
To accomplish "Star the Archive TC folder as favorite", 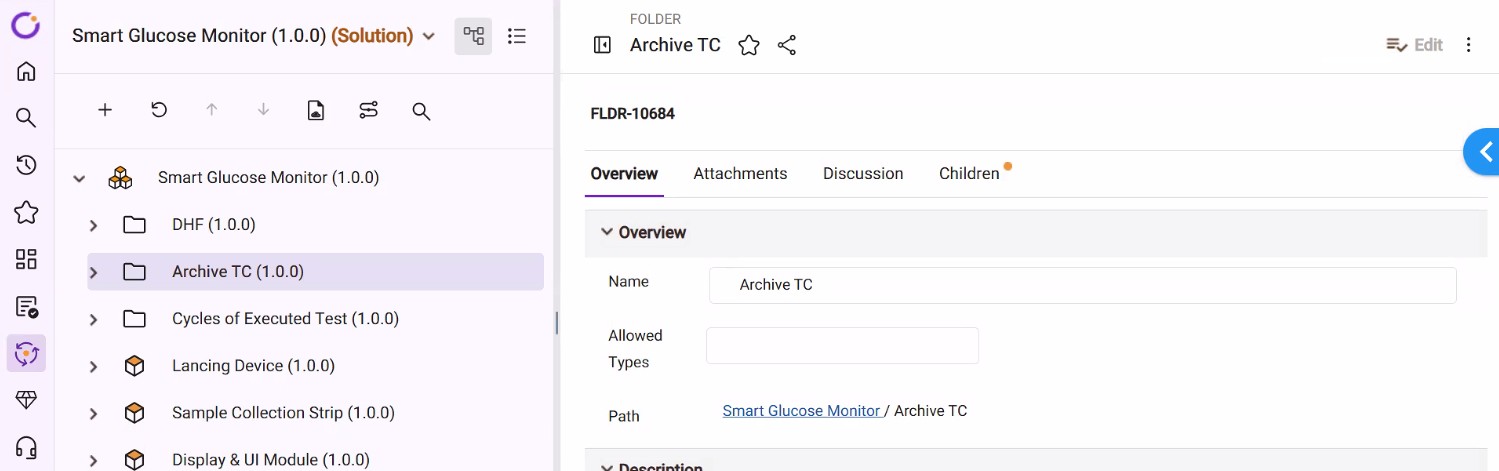I will tap(749, 45).
